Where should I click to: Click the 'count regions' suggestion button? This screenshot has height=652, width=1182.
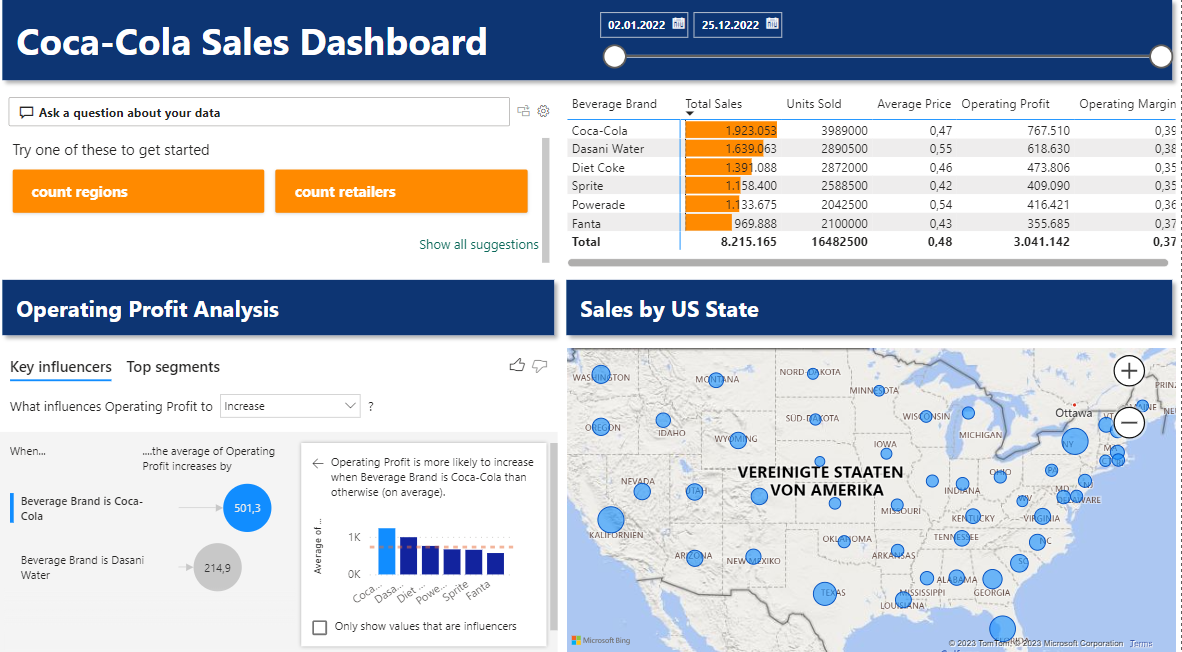click(x=138, y=191)
